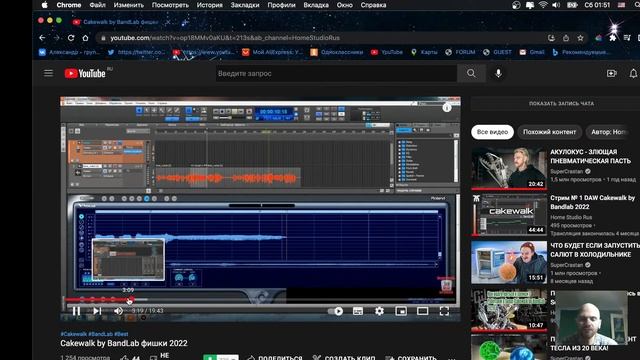This screenshot has height=360, width=640.
Task: Click the 'СОХРАНИТЬ' save button
Action: coord(411,358)
